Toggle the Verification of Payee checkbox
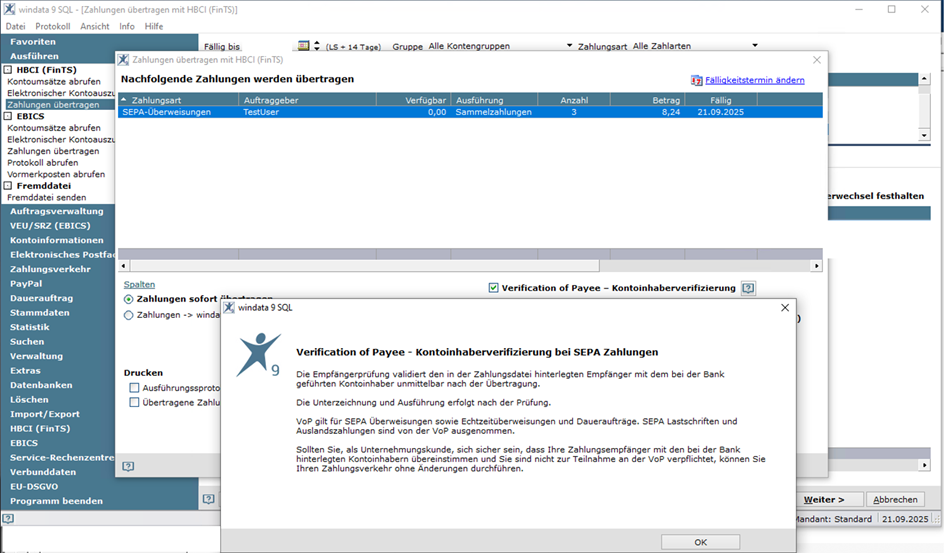The height and width of the screenshot is (553, 945). [494, 288]
